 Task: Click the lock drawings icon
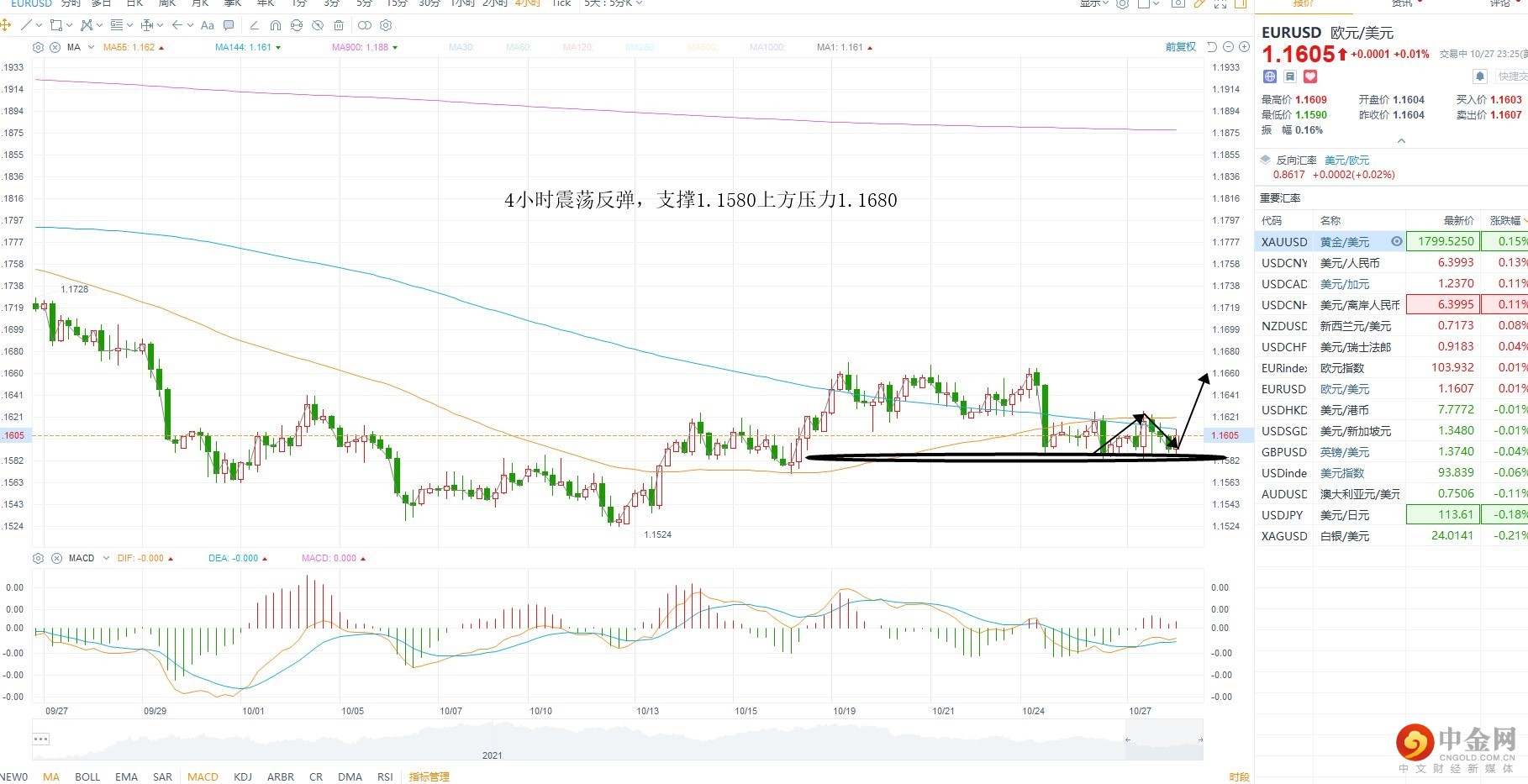[297, 25]
